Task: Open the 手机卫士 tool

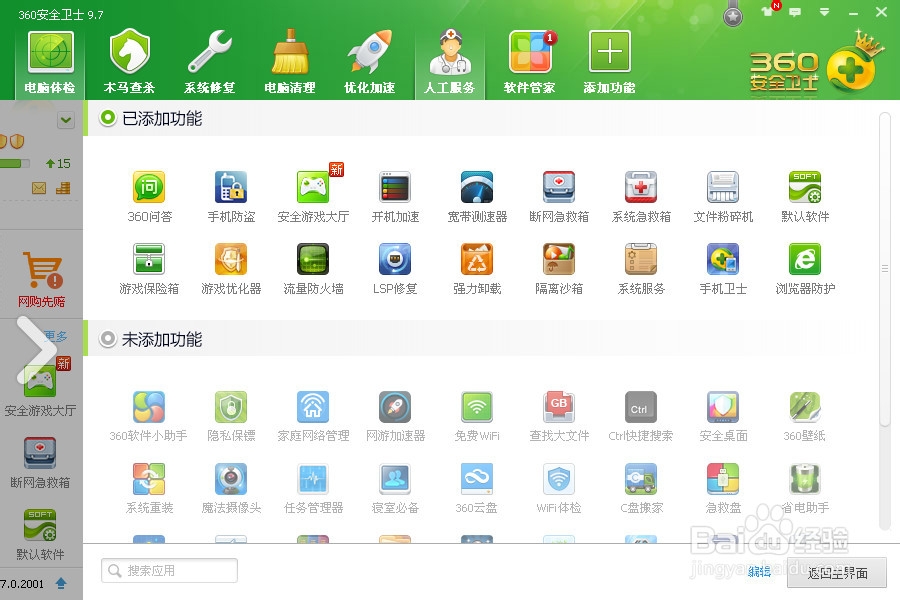Action: point(723,269)
